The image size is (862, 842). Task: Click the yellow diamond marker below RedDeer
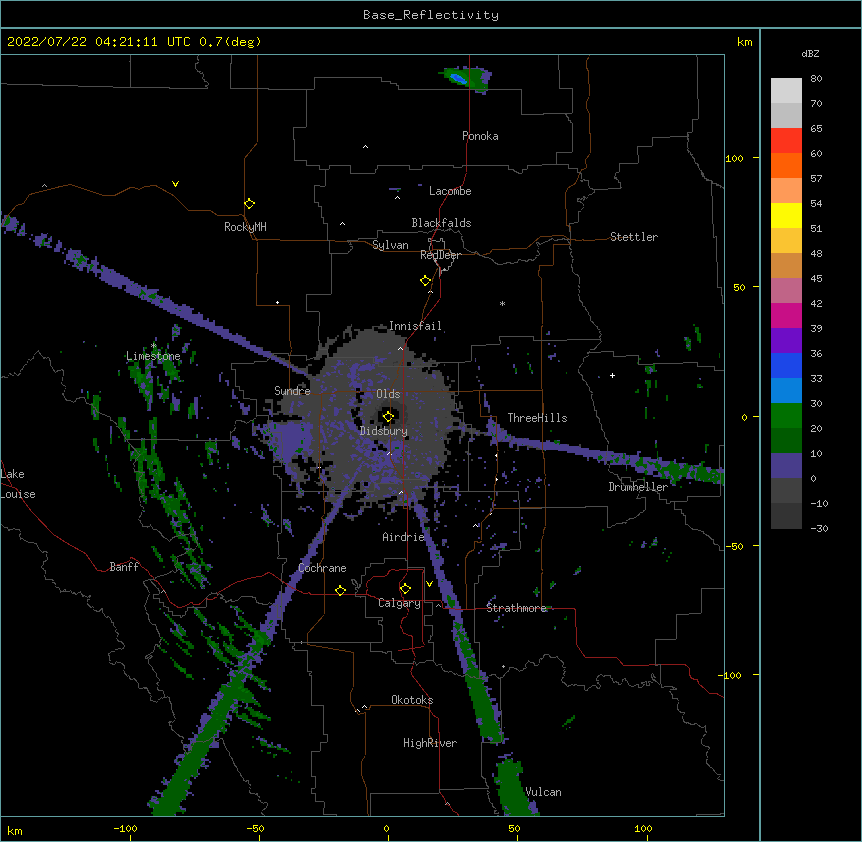(425, 281)
